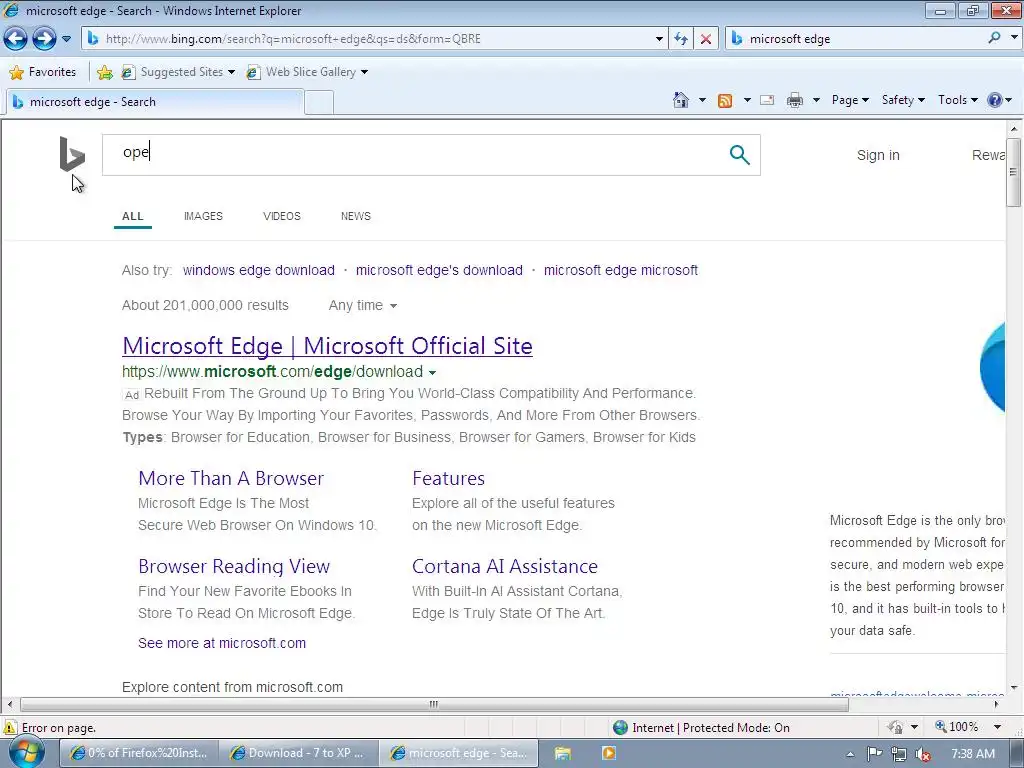Click the Home icon in command bar

pos(680,100)
